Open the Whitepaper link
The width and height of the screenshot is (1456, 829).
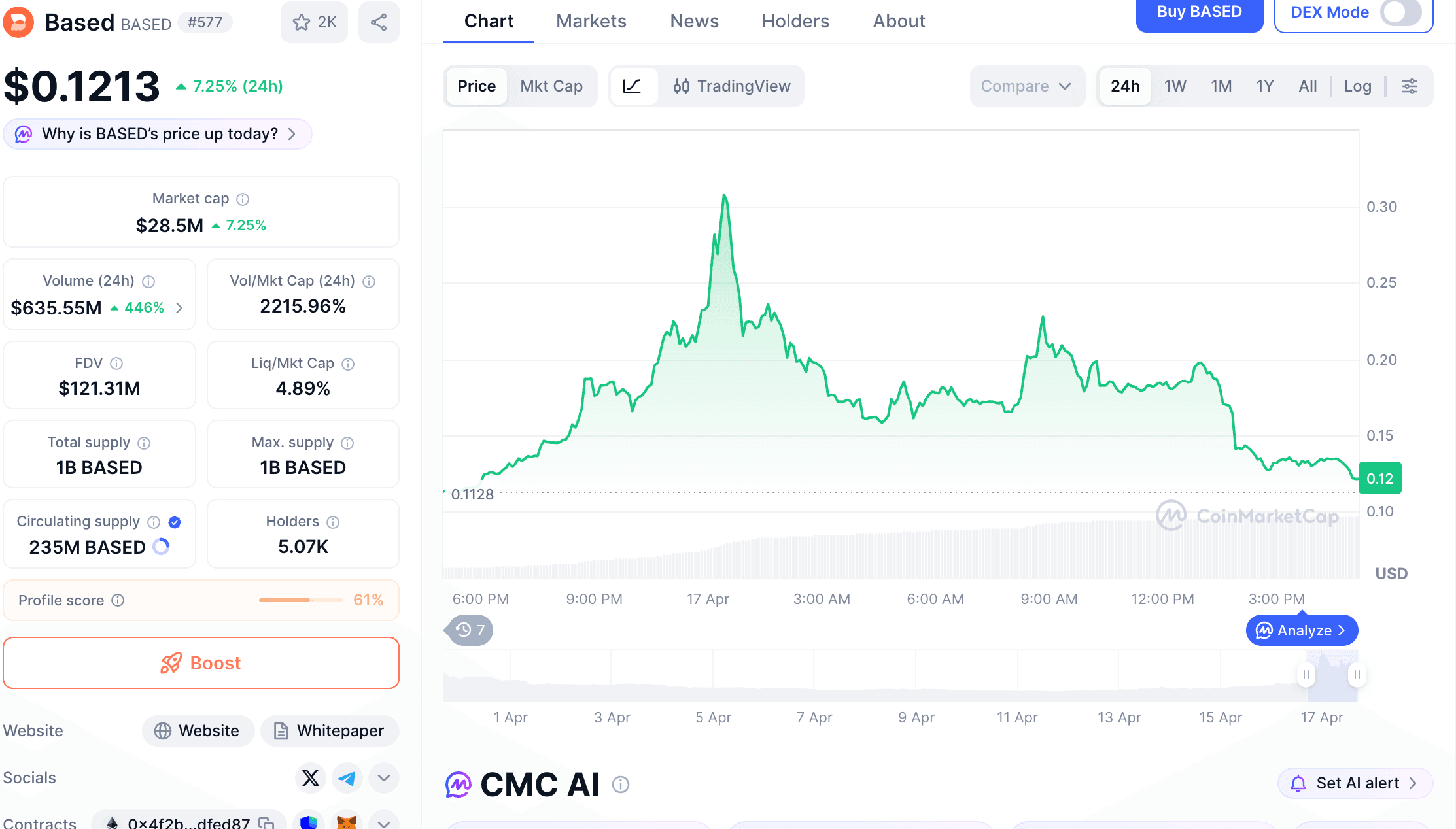(x=330, y=731)
